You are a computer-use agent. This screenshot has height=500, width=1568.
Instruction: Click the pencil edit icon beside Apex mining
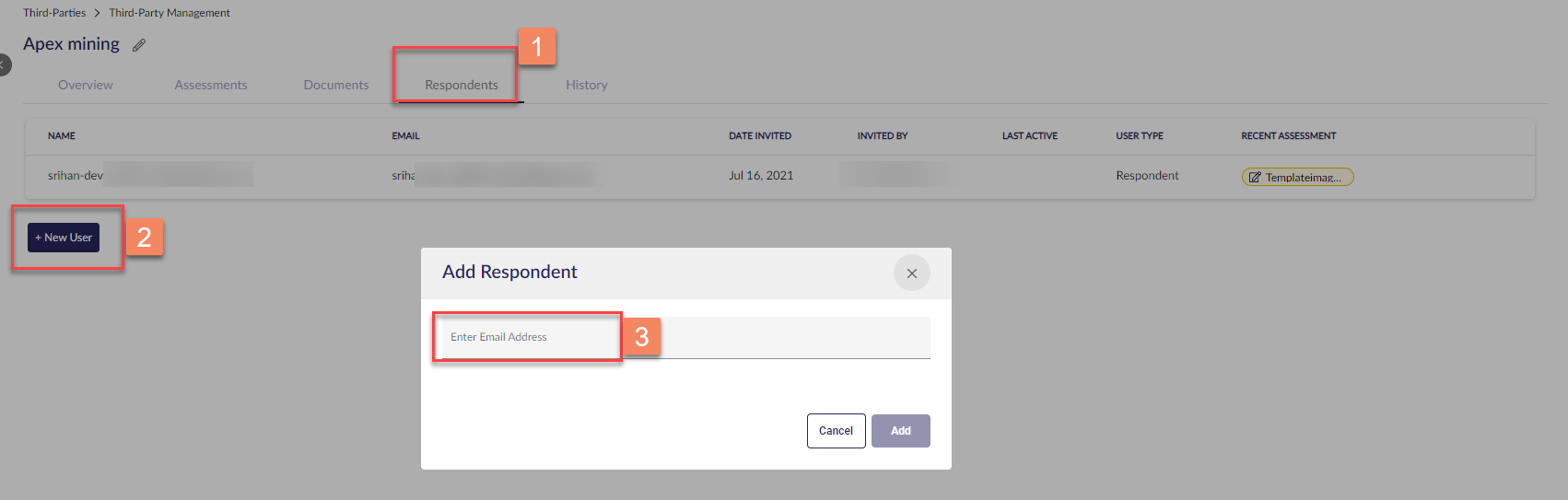pos(139,45)
